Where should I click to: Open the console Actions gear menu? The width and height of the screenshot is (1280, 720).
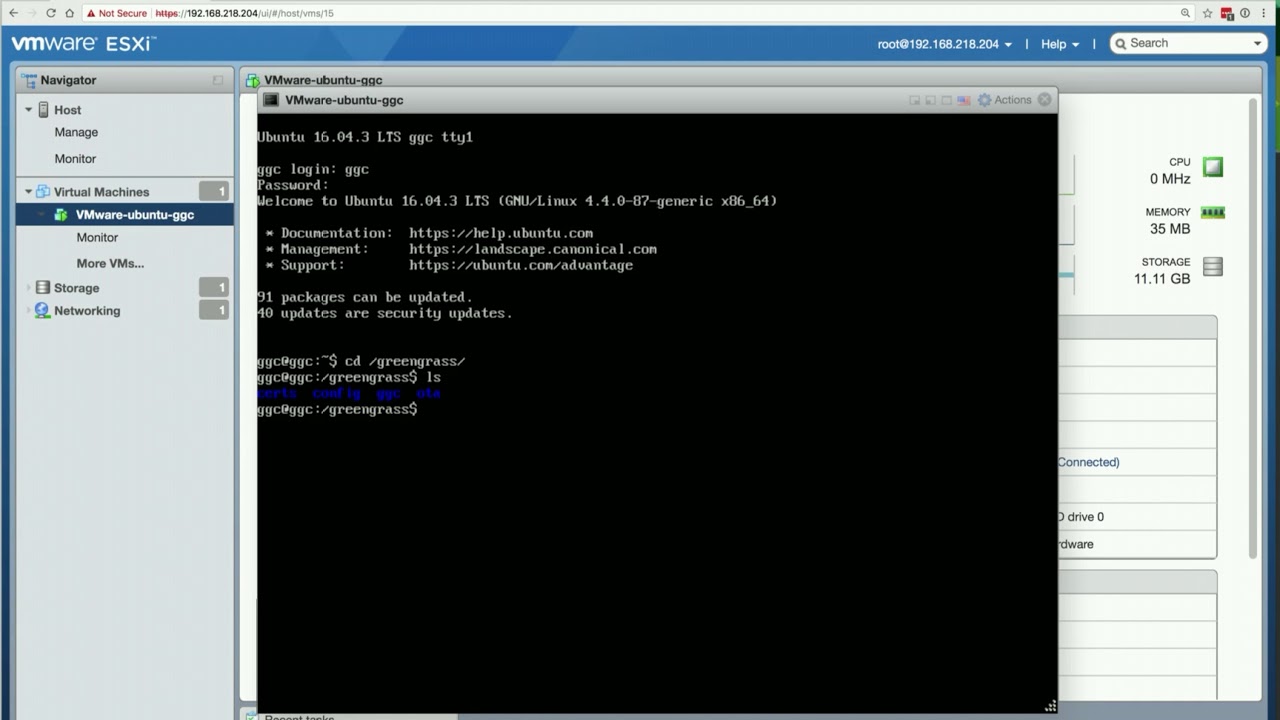point(1004,100)
